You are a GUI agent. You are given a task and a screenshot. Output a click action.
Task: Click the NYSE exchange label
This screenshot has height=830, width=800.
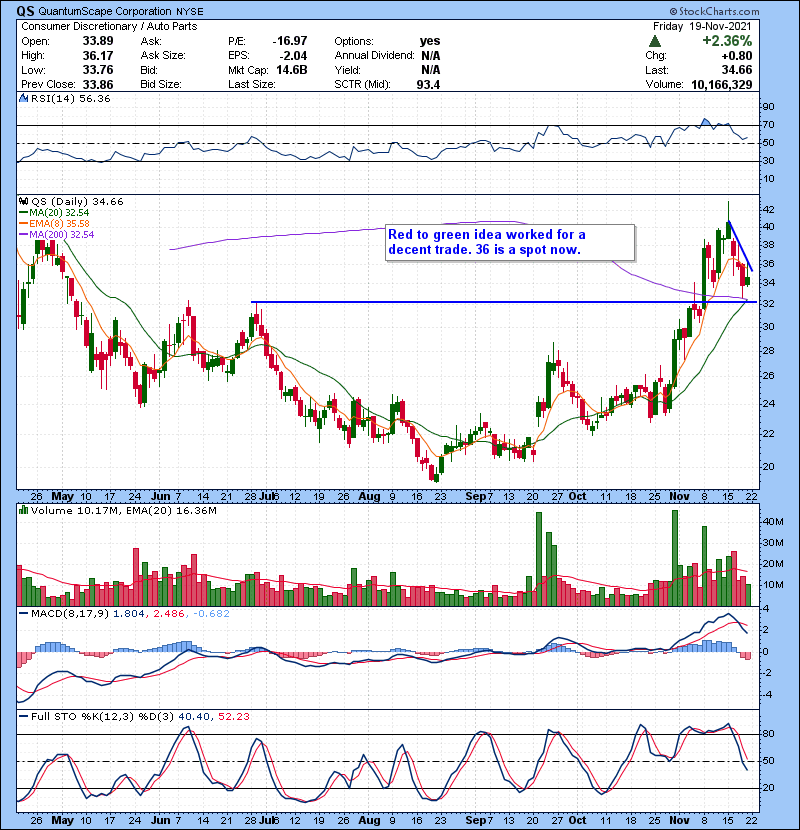[190, 11]
